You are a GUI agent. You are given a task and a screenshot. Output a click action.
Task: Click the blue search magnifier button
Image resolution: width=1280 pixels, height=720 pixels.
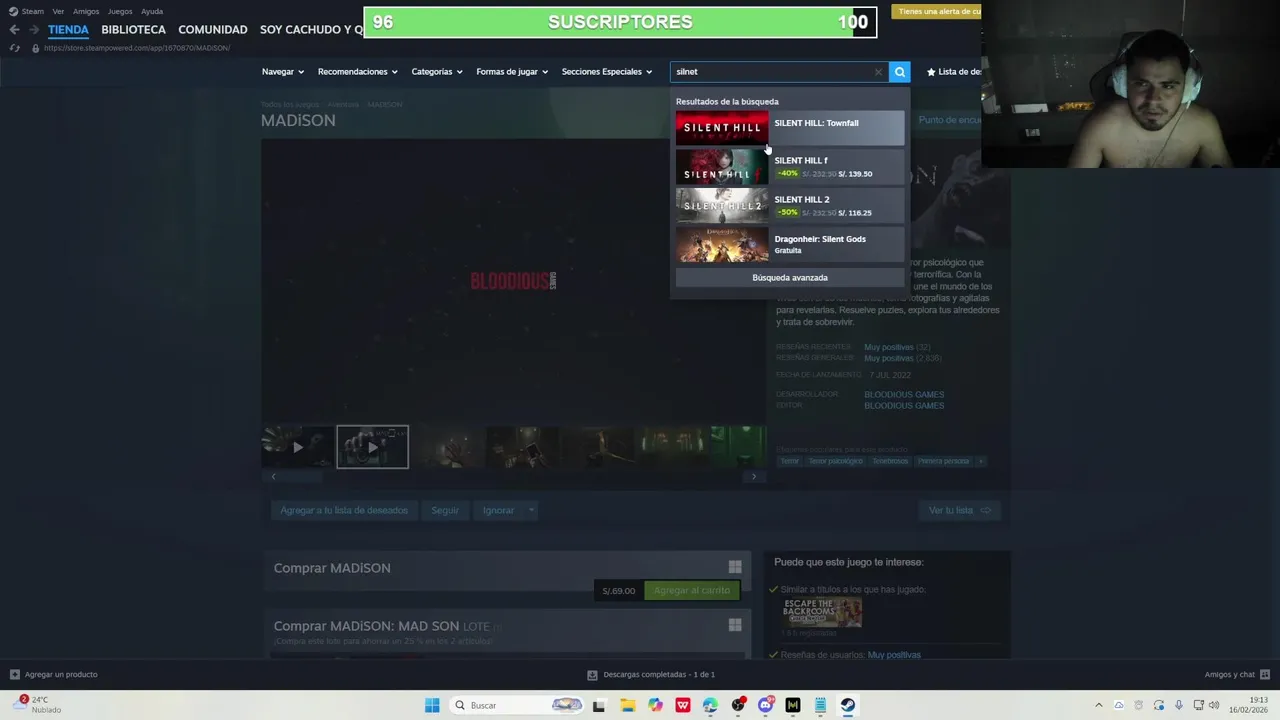pyautogui.click(x=899, y=72)
